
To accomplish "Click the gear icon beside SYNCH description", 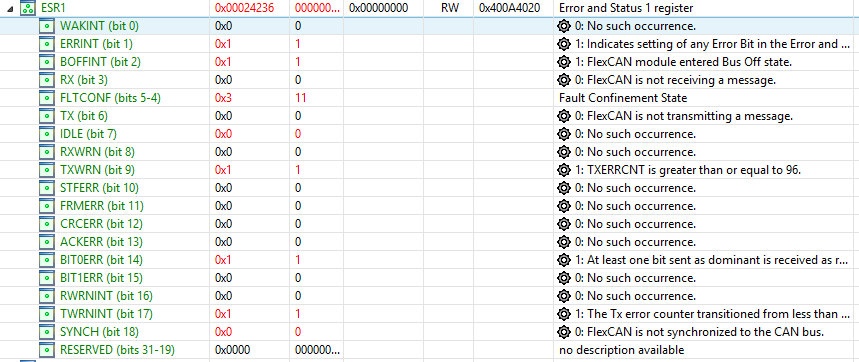I will (564, 332).
